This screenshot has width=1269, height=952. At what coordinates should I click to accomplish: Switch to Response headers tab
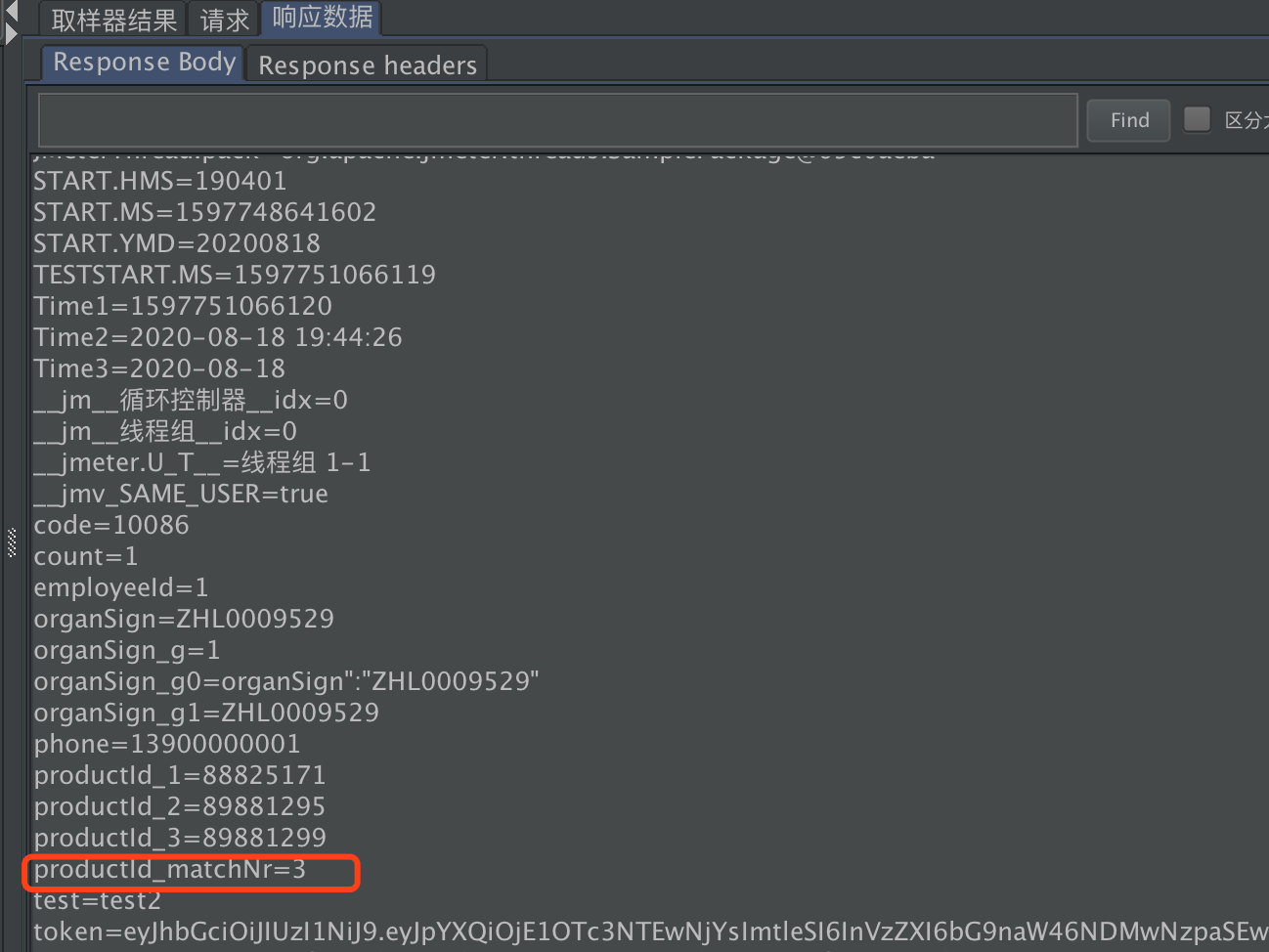(368, 65)
